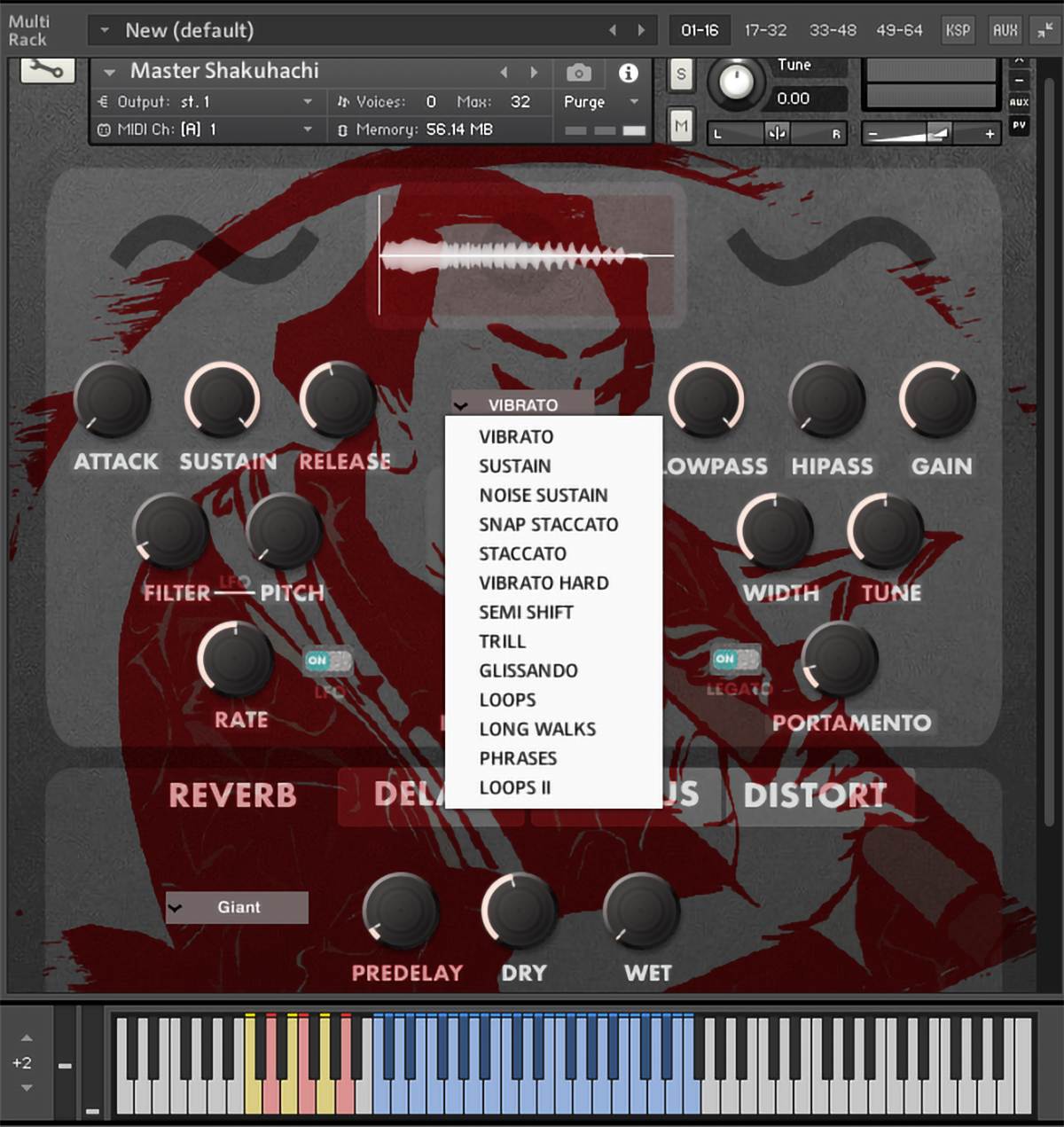Click the PREDELAY knob
The image size is (1064, 1127).
click(x=401, y=911)
